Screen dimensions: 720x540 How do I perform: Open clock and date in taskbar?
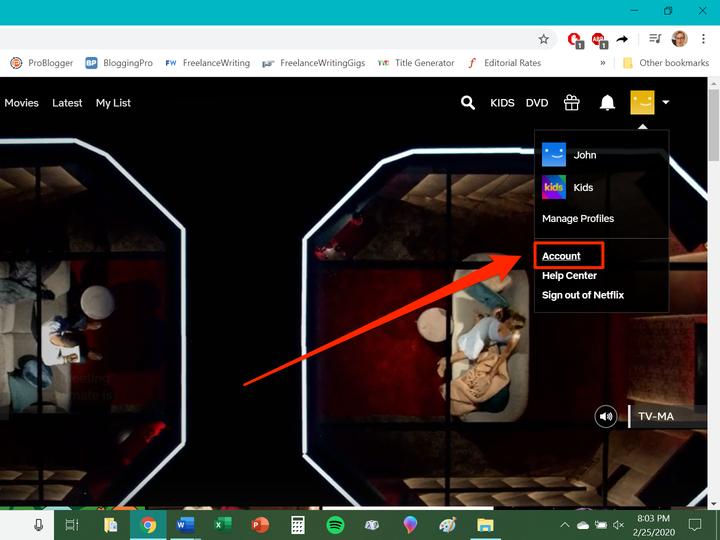(x=653, y=525)
